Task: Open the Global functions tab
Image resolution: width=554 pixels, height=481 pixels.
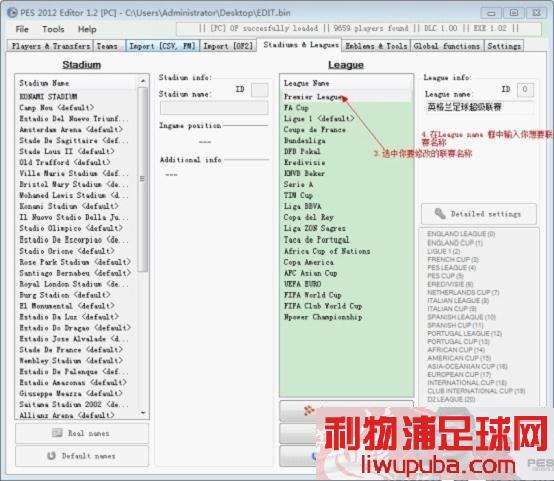Action: point(447,46)
